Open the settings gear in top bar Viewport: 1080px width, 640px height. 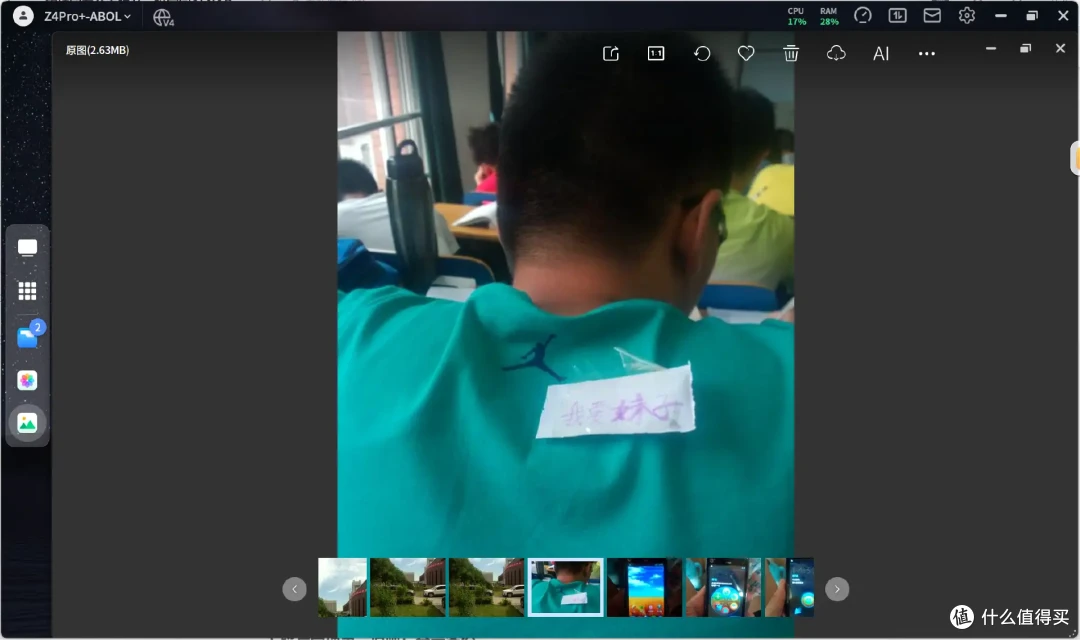pos(966,15)
